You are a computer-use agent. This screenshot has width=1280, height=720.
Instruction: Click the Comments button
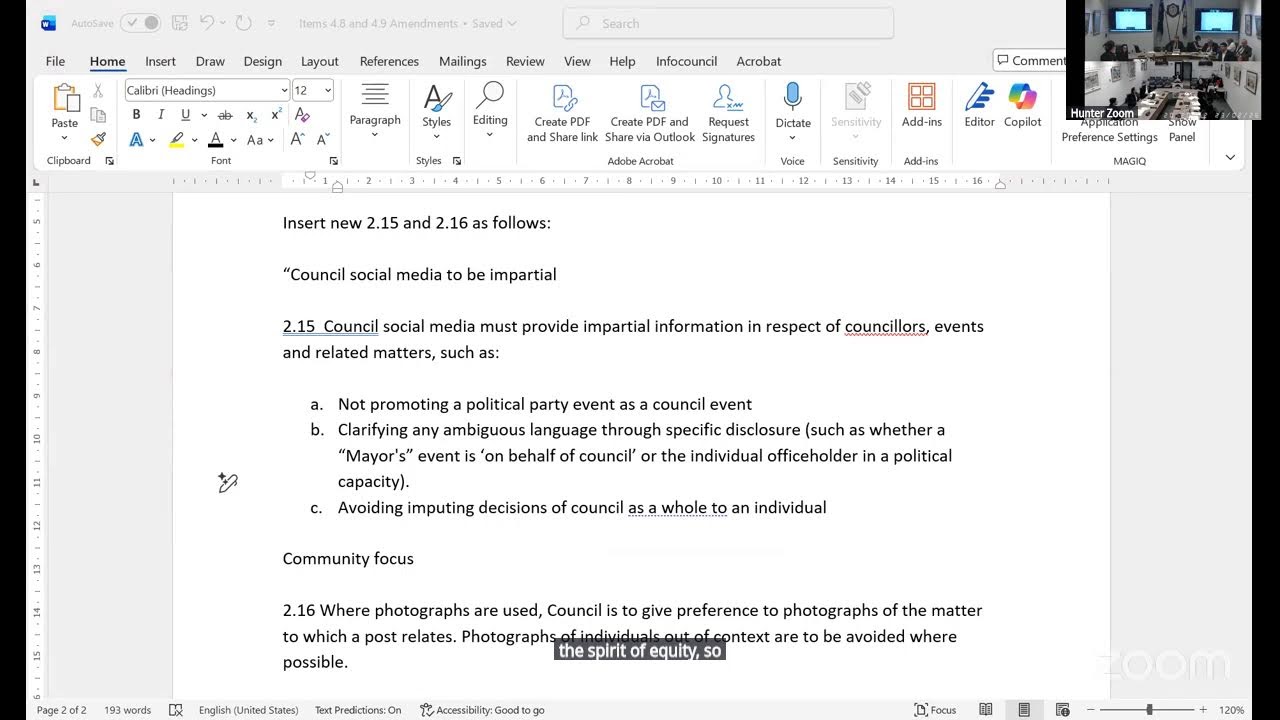coord(1030,61)
